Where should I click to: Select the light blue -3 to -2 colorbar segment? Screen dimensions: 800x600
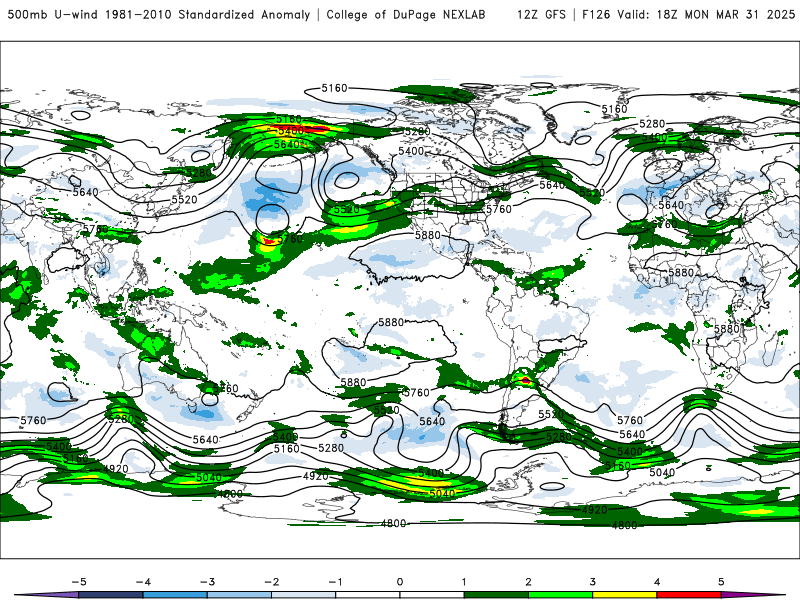coord(239,595)
